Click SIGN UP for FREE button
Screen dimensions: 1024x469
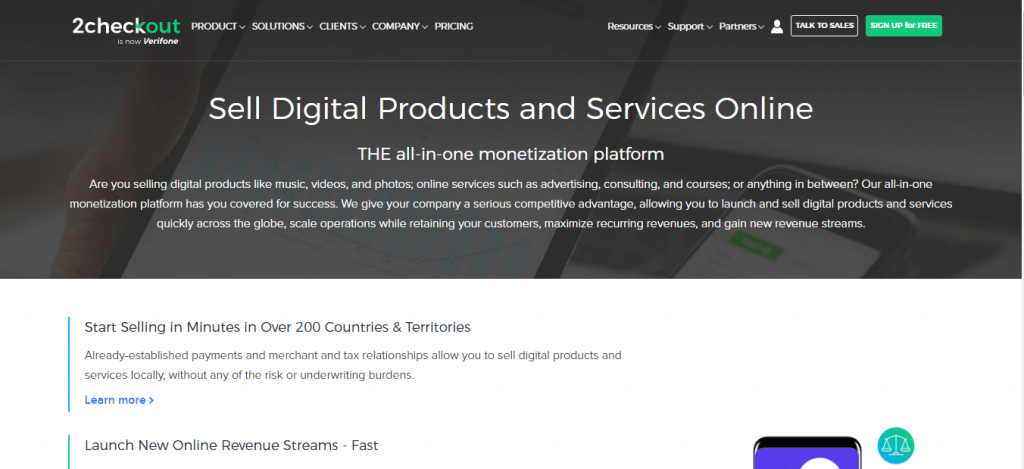point(904,26)
